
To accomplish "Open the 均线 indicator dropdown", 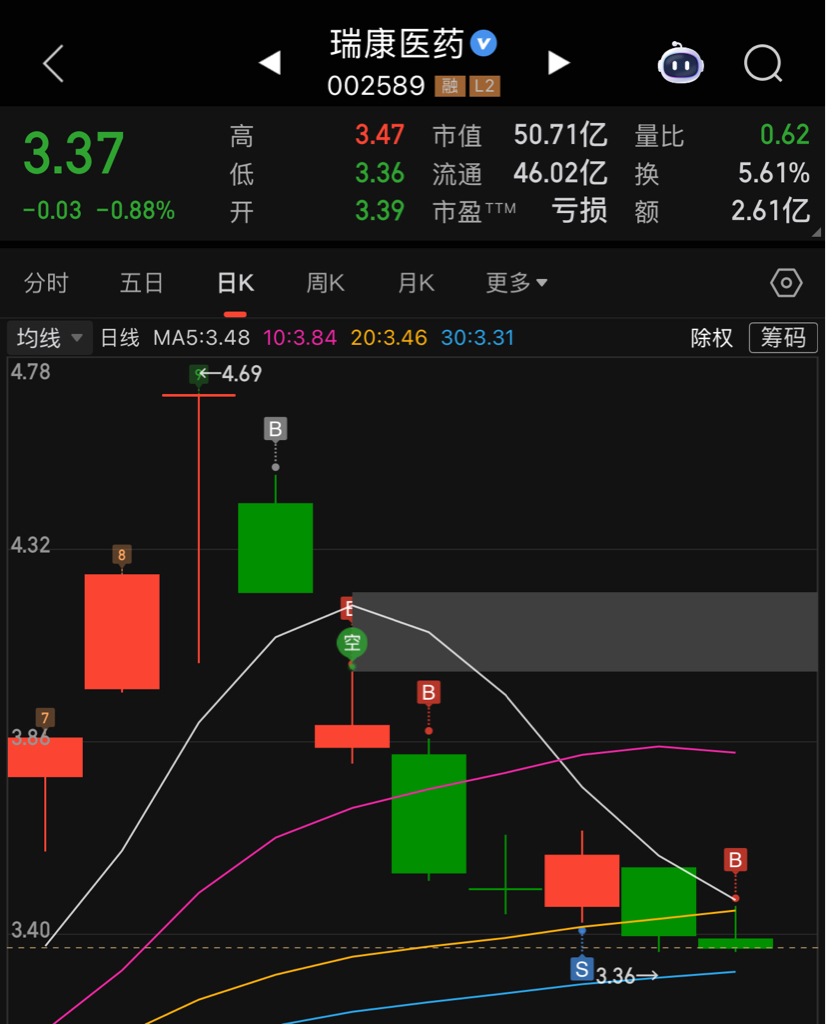I will (x=50, y=338).
